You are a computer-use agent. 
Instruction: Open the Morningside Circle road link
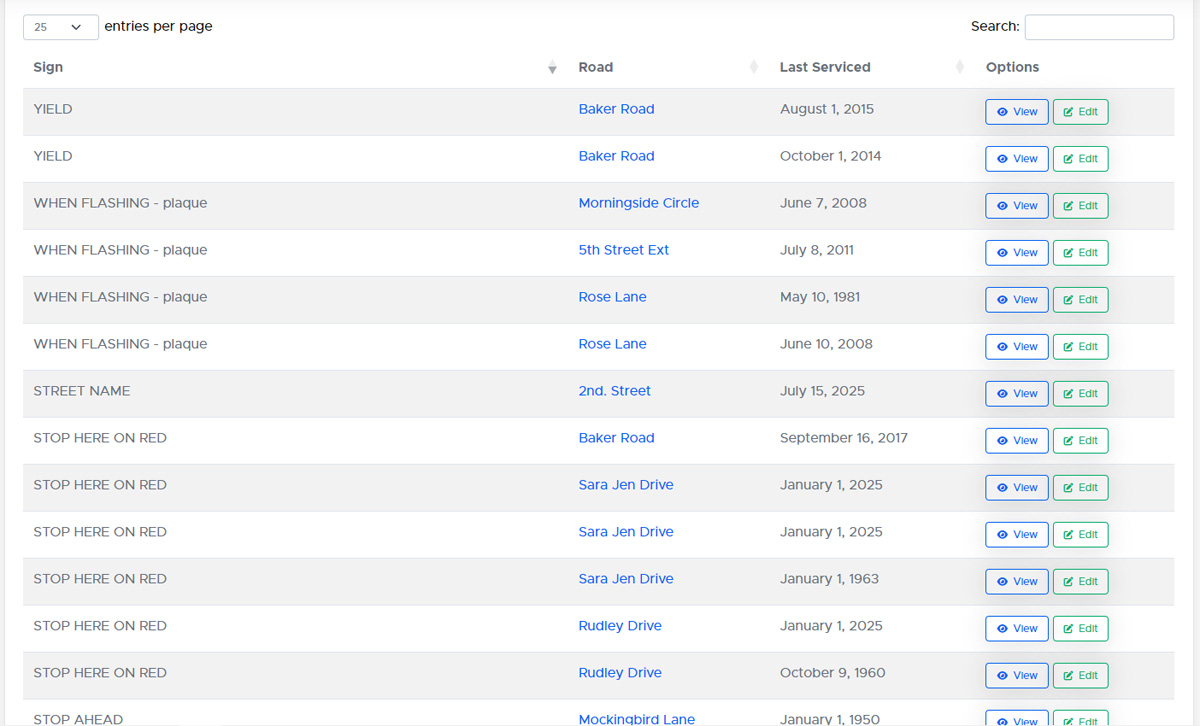coord(638,203)
